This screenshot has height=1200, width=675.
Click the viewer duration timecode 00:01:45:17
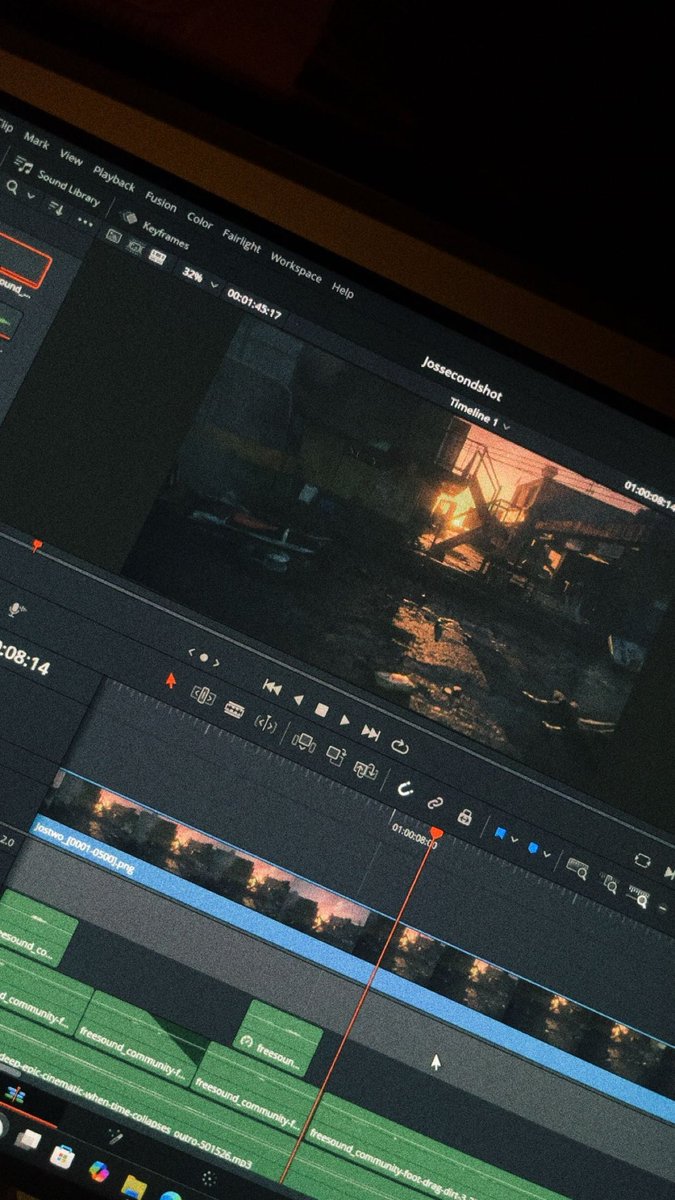pyautogui.click(x=254, y=305)
